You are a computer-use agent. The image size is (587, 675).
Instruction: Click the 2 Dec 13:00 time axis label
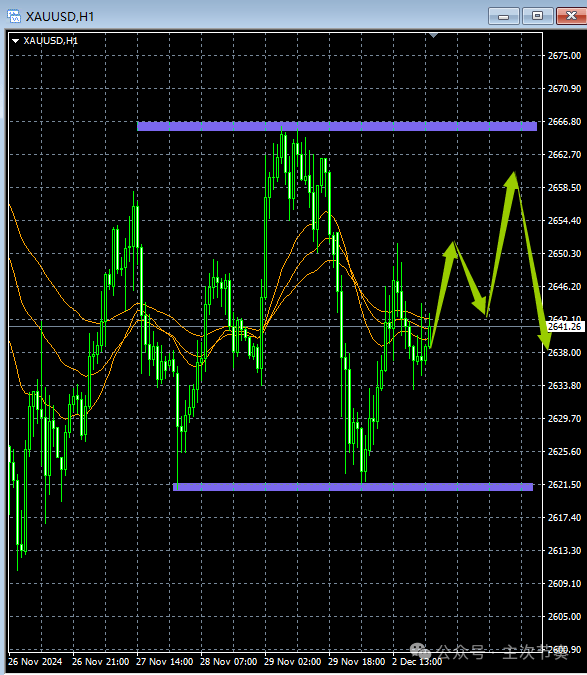[x=417, y=662]
